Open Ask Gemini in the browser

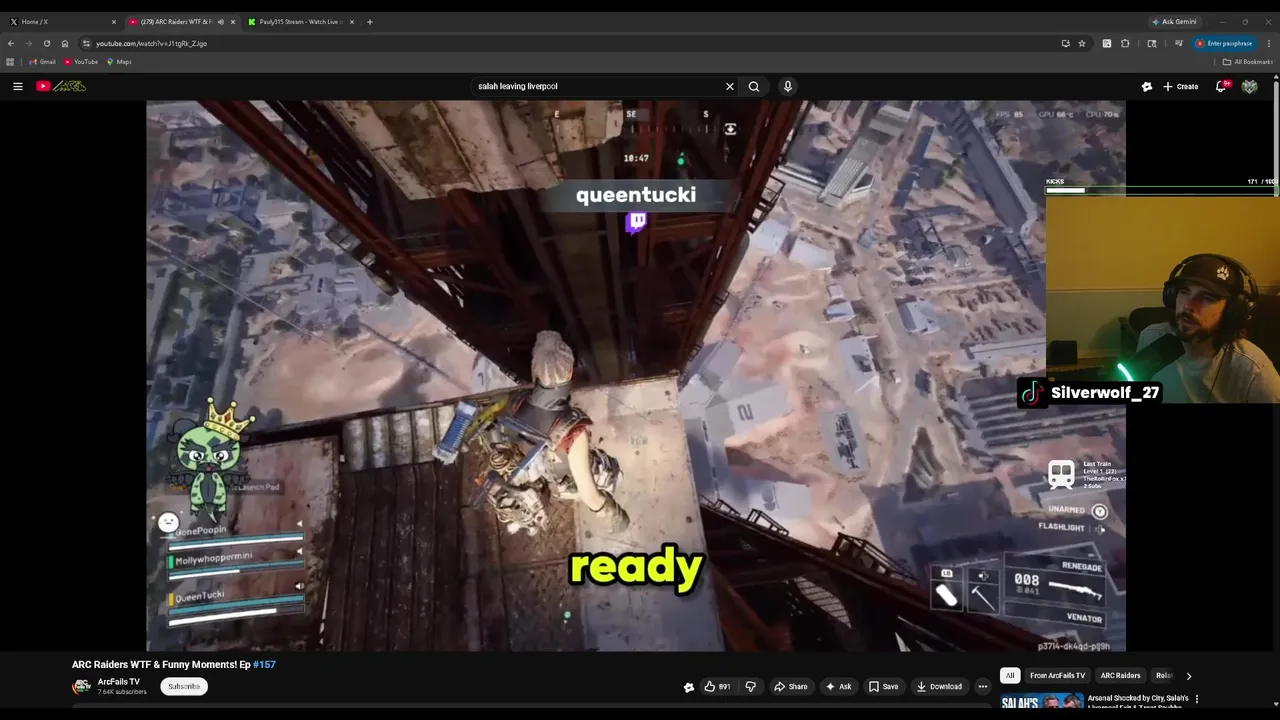[x=1174, y=21]
